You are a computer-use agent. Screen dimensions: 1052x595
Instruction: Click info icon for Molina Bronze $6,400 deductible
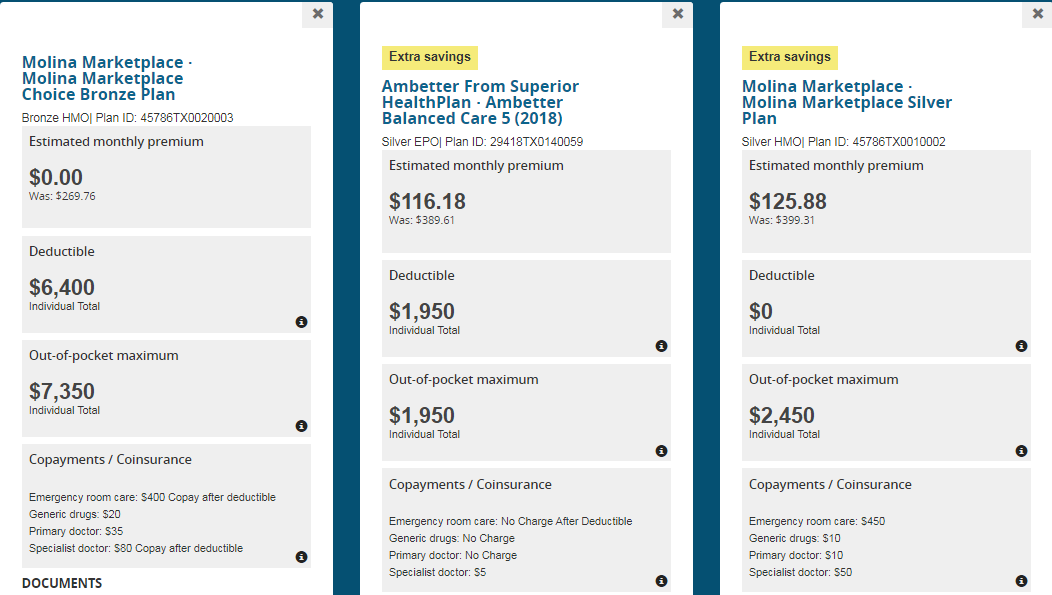301,322
